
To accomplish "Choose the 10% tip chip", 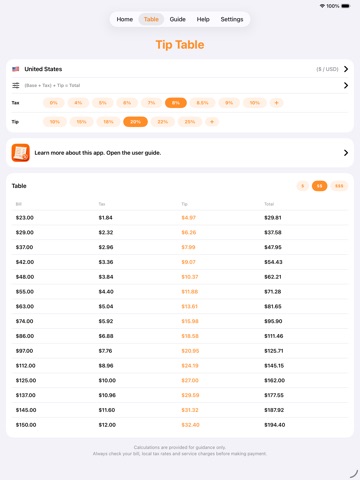I will pyautogui.click(x=55, y=122).
